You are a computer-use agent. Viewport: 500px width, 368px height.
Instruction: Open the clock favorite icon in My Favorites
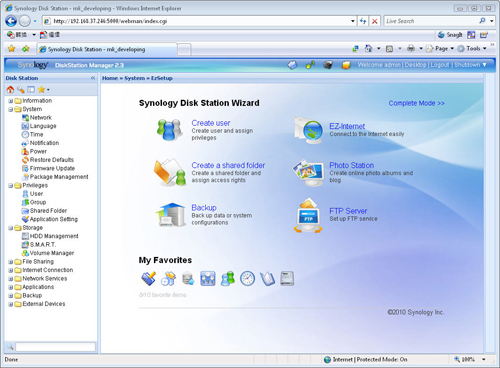pyautogui.click(x=247, y=279)
